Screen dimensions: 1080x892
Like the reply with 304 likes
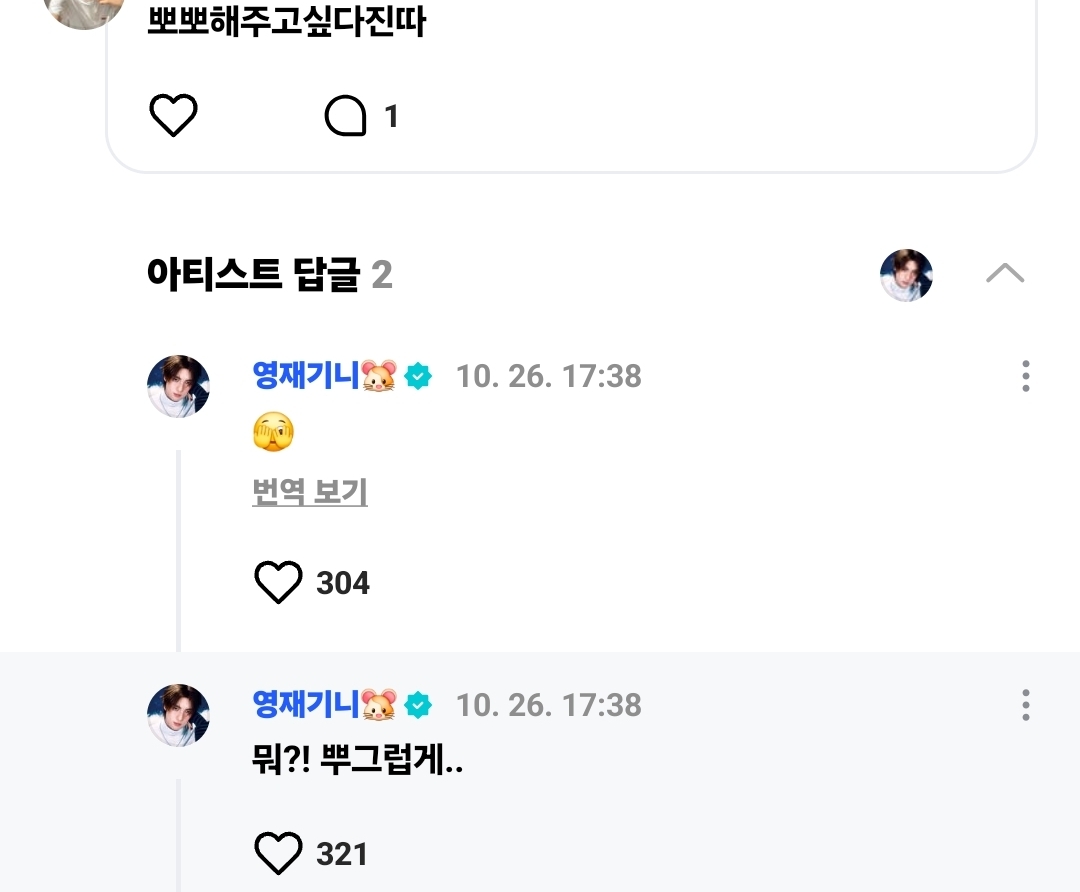(x=278, y=582)
